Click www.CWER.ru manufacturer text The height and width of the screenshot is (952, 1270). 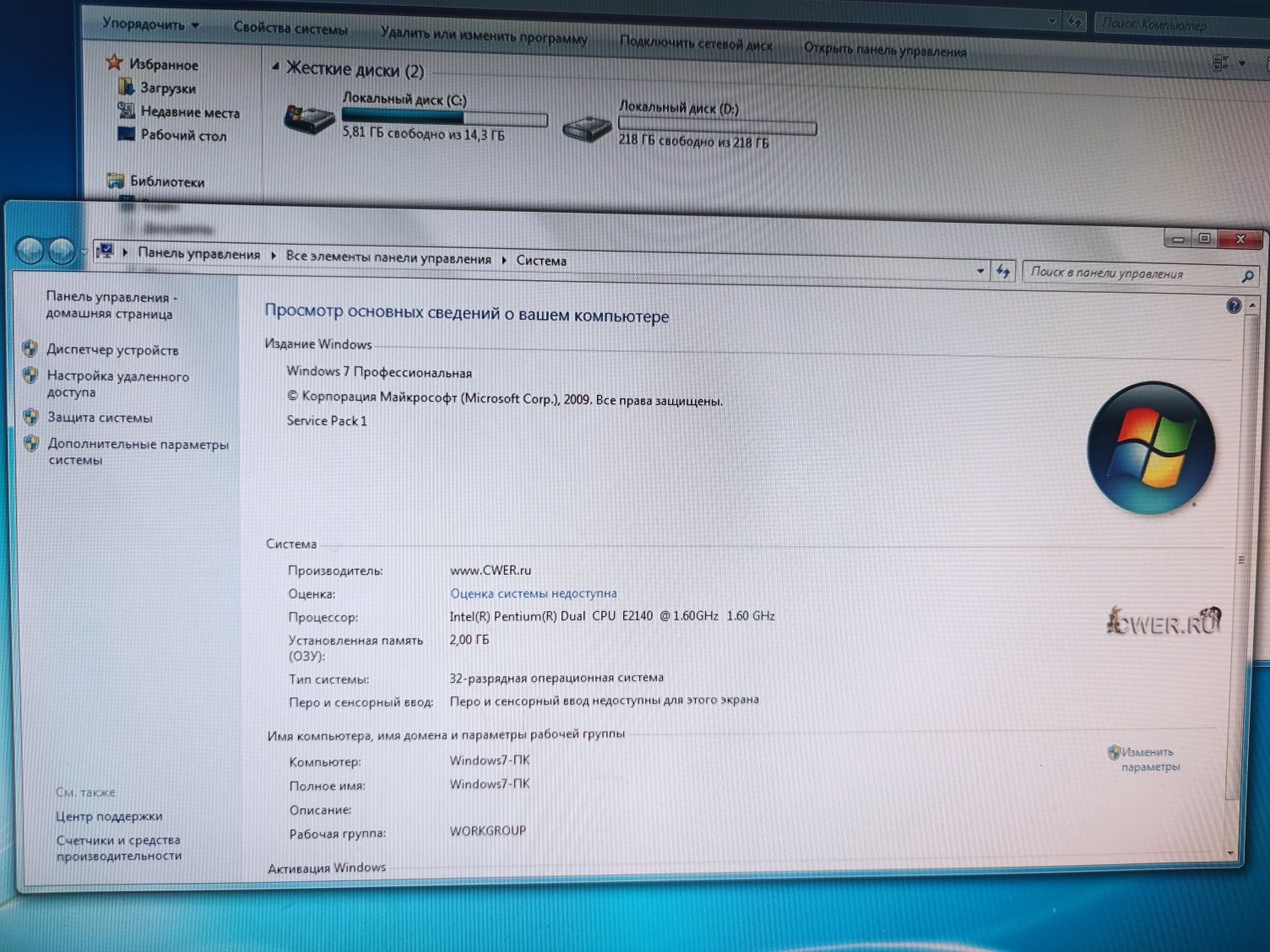(x=491, y=570)
